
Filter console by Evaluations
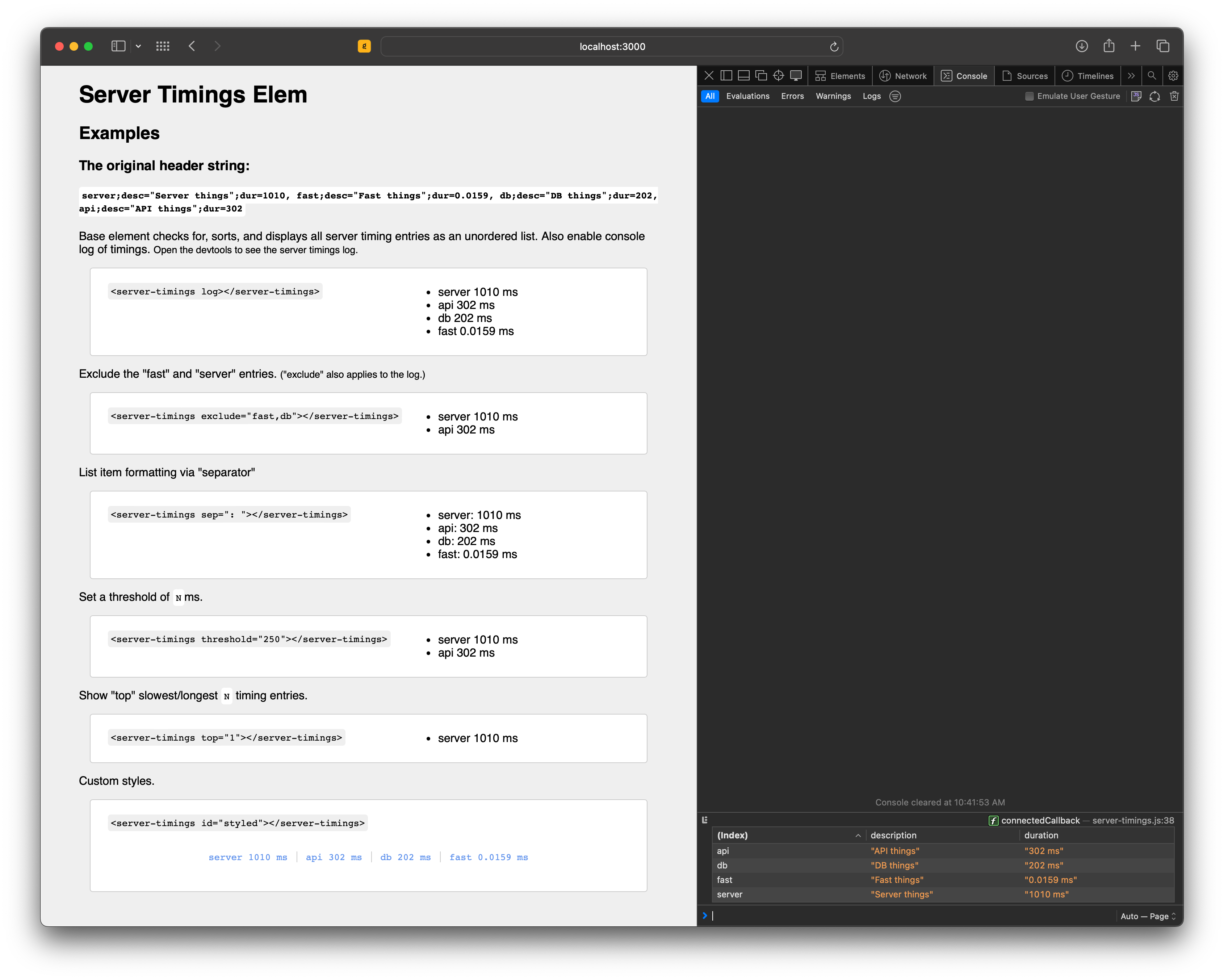pos(748,96)
